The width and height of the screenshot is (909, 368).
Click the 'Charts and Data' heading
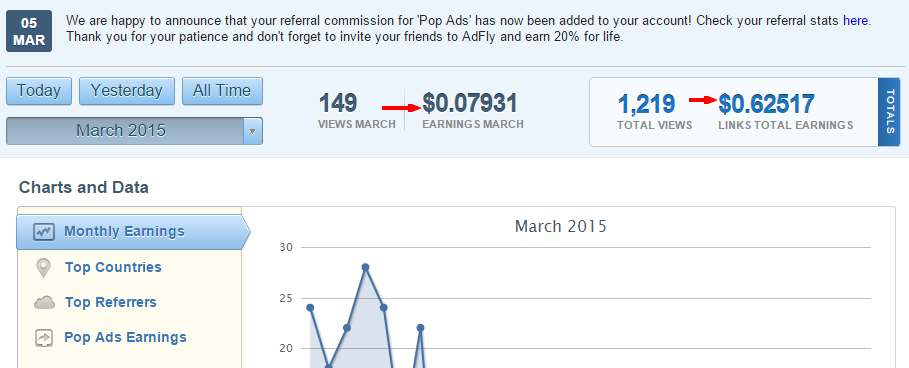pyautogui.click(x=83, y=188)
